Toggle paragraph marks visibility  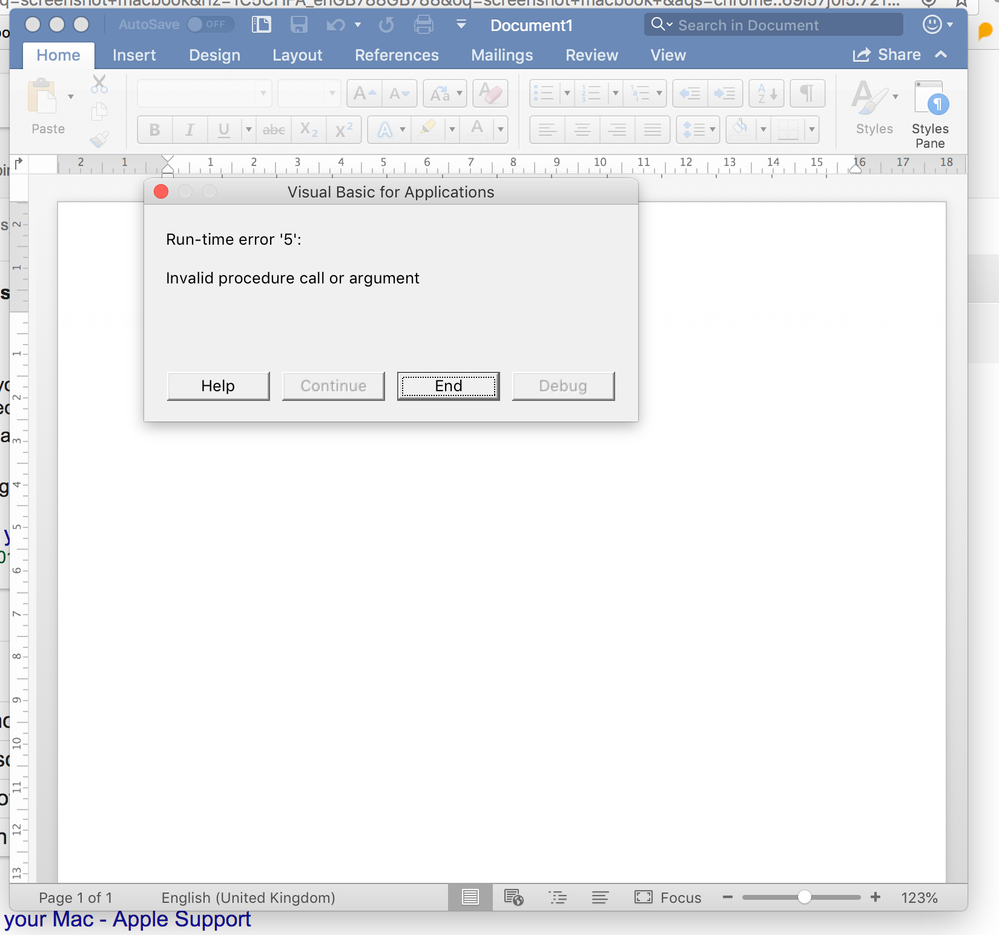tap(808, 91)
